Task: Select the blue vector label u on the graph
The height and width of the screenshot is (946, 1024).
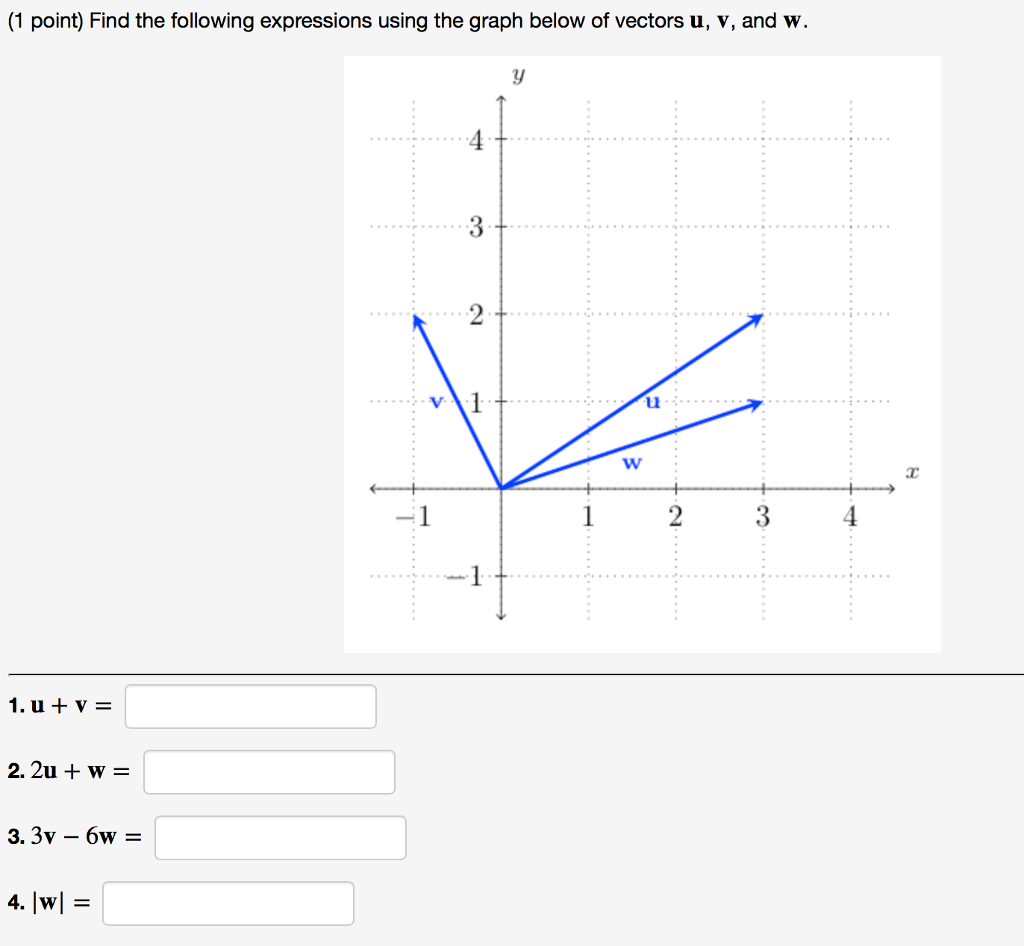Action: coord(652,403)
